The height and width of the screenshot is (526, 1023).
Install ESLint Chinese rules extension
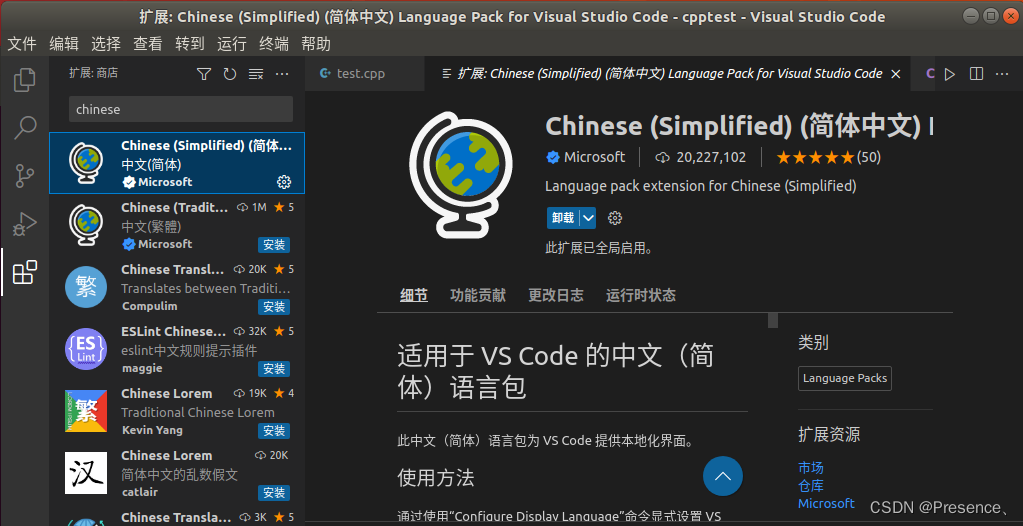[274, 369]
